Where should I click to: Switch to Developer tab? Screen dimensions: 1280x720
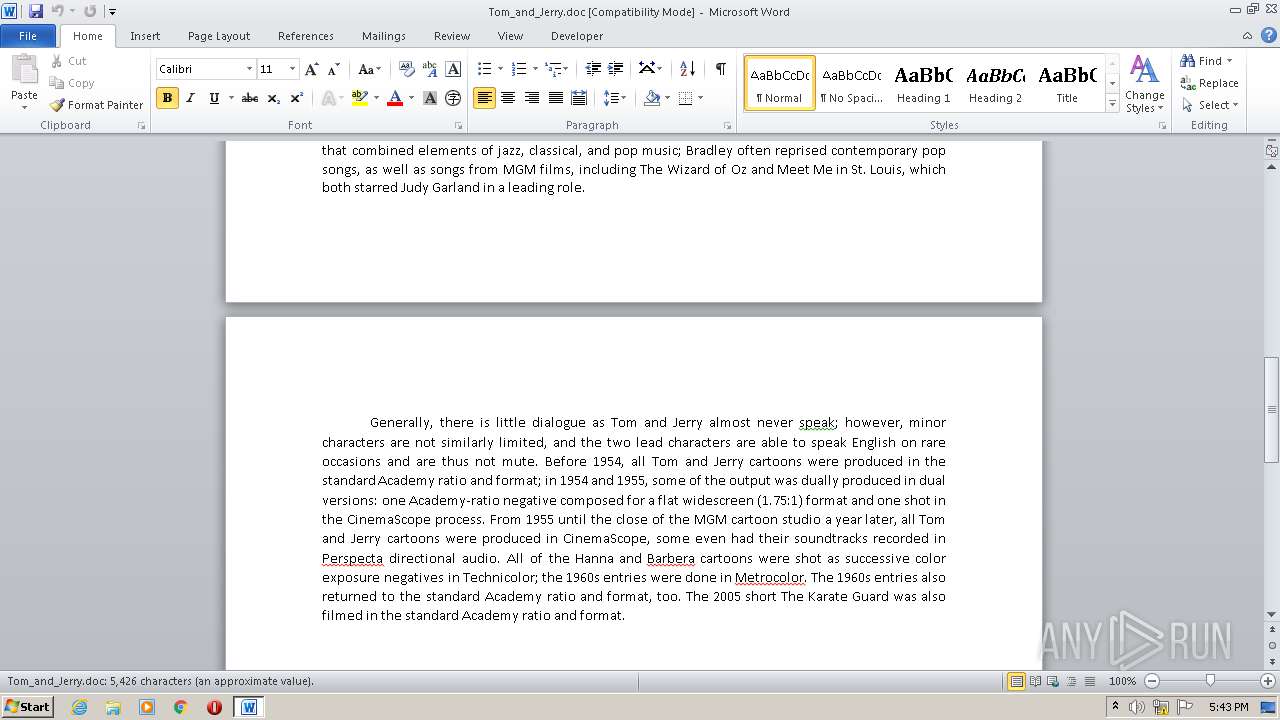577,36
